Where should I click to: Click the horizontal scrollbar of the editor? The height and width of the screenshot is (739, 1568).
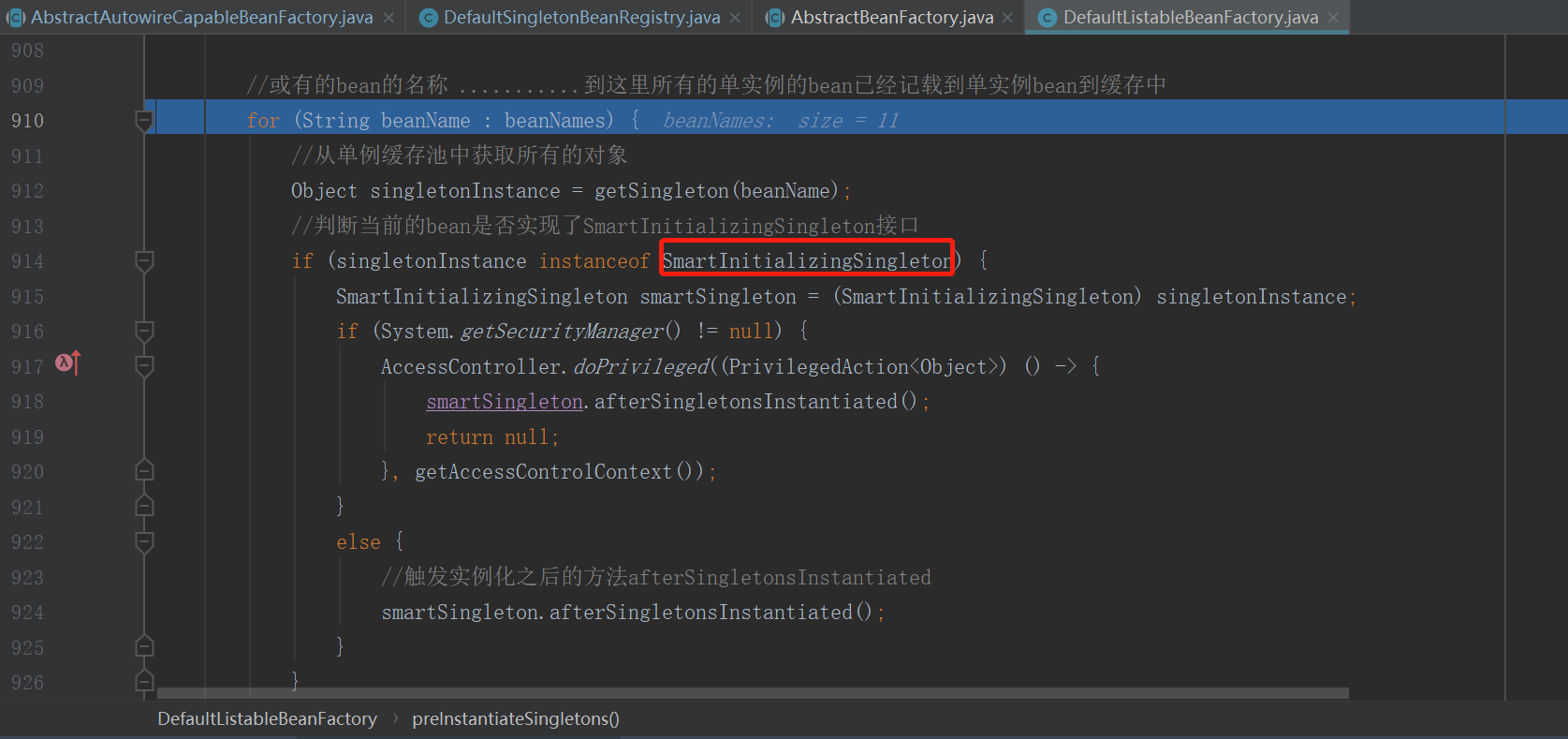coord(753,693)
